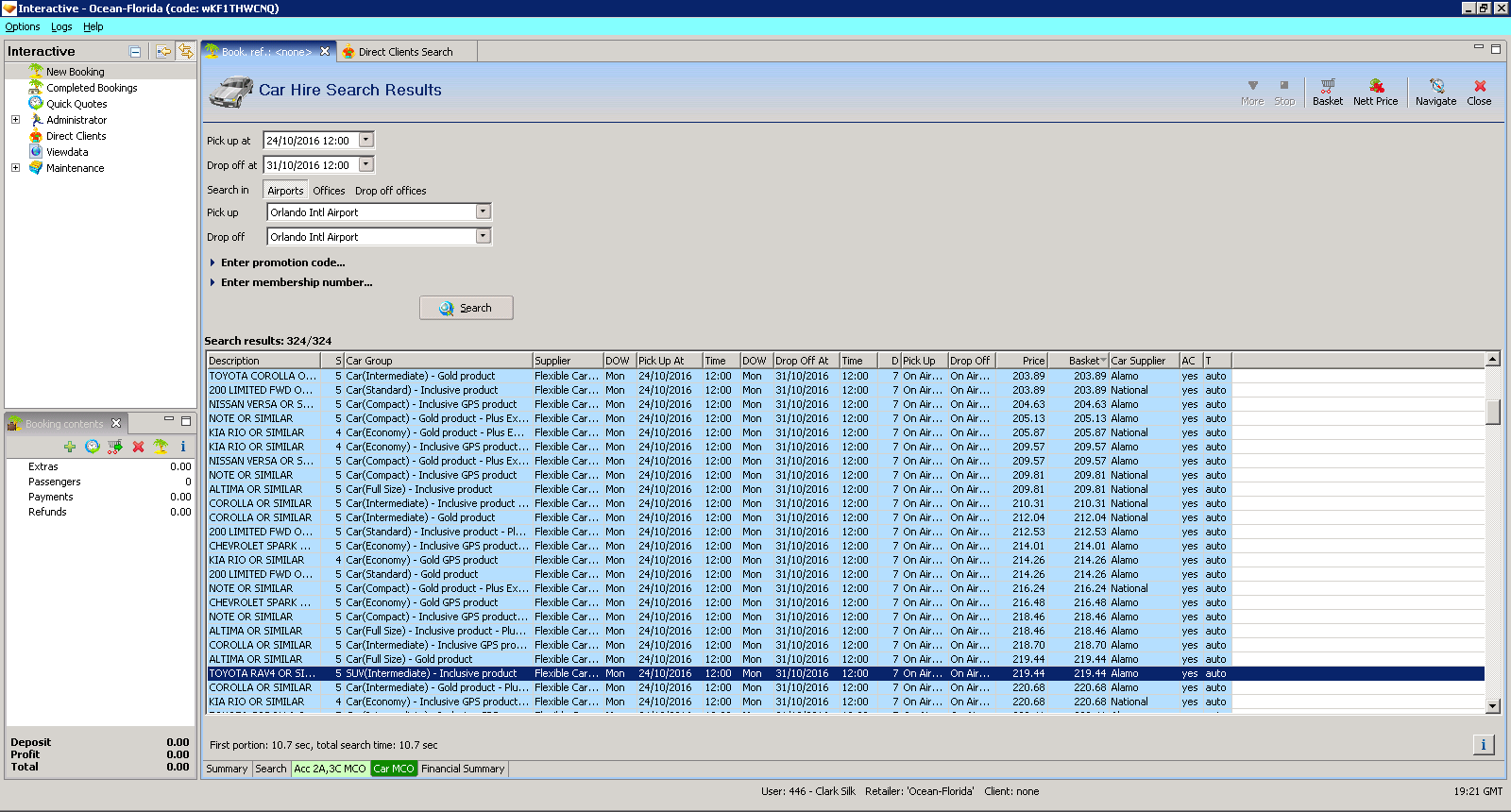Open the Help menu
1511x812 pixels.
(93, 26)
